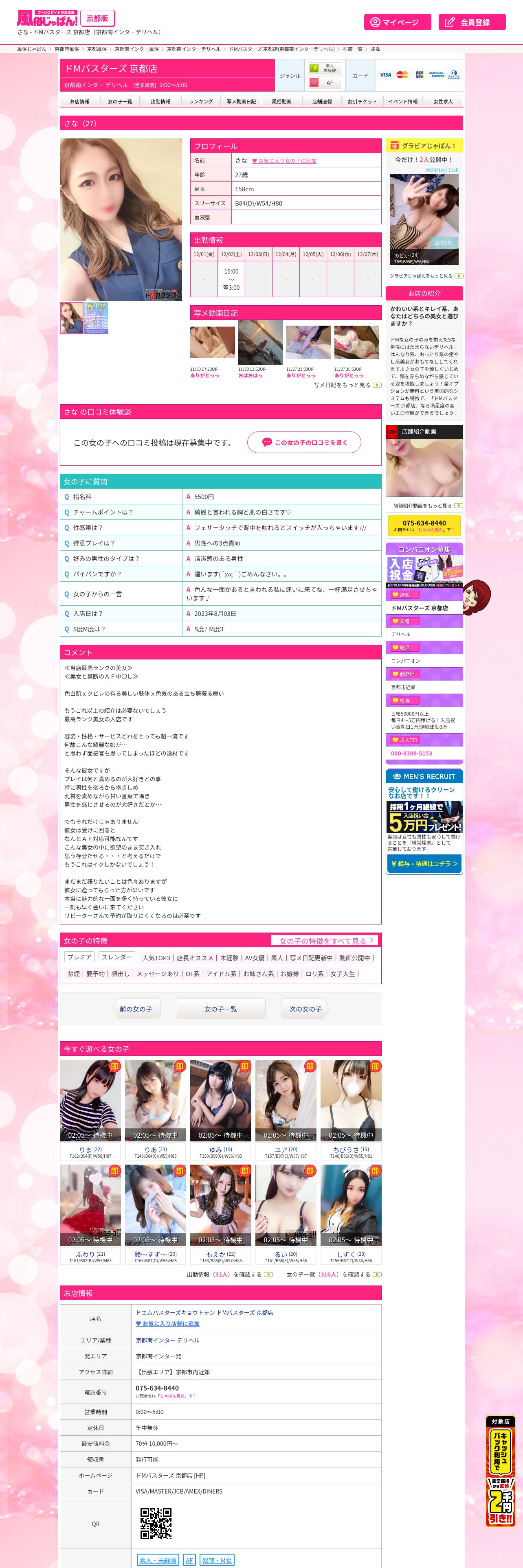Click この女の子の口コミを書く button
This screenshot has width=523, height=1568.
(304, 442)
